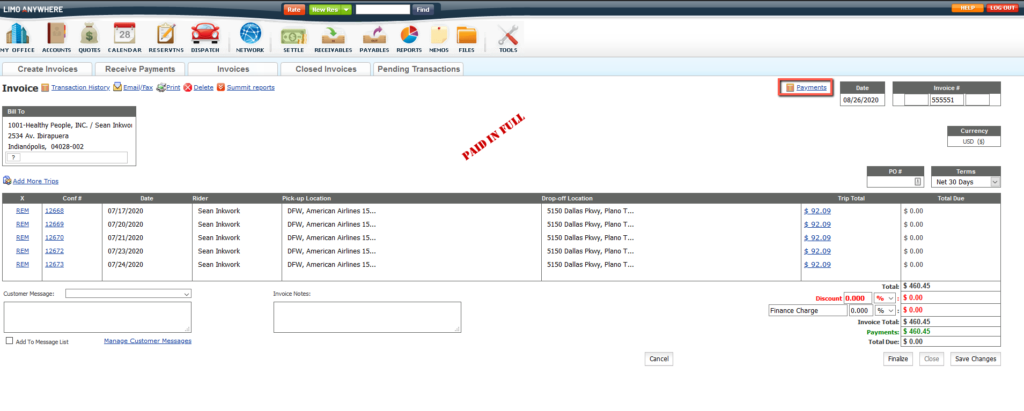Open the Network globe icon
Image resolution: width=1024 pixels, height=411 pixels.
250,33
